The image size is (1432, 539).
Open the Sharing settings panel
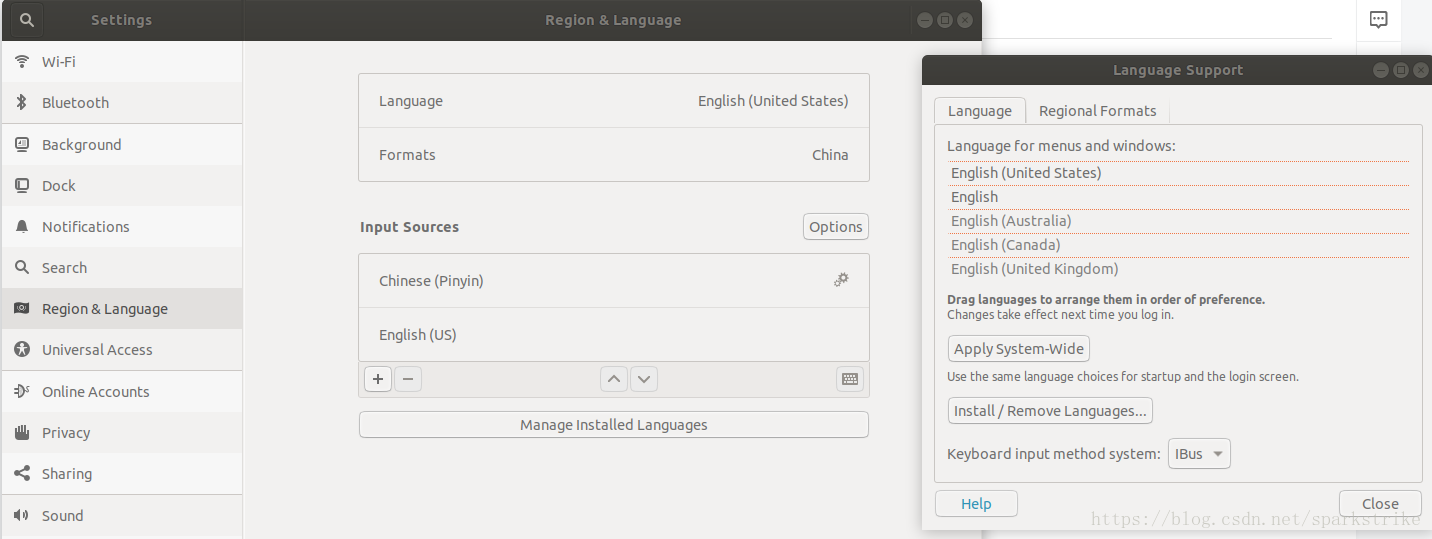(x=122, y=473)
